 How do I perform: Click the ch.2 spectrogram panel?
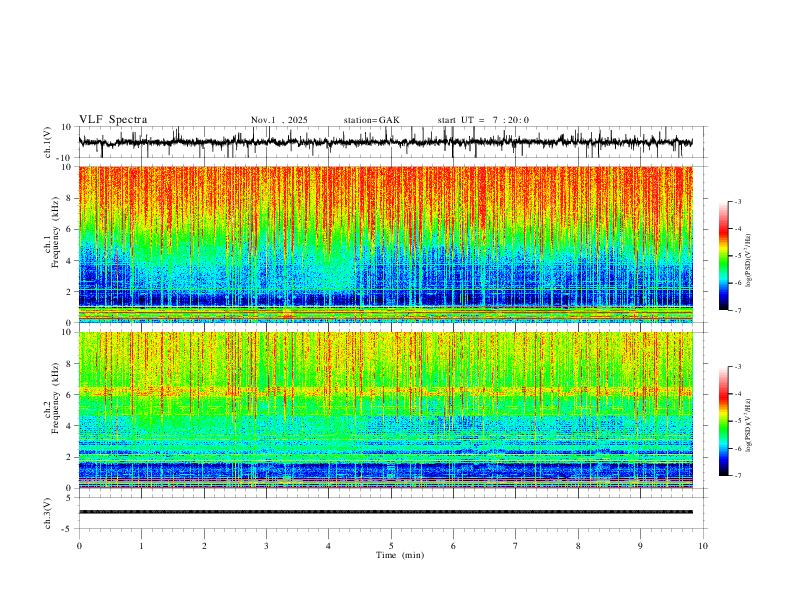[x=385, y=410]
